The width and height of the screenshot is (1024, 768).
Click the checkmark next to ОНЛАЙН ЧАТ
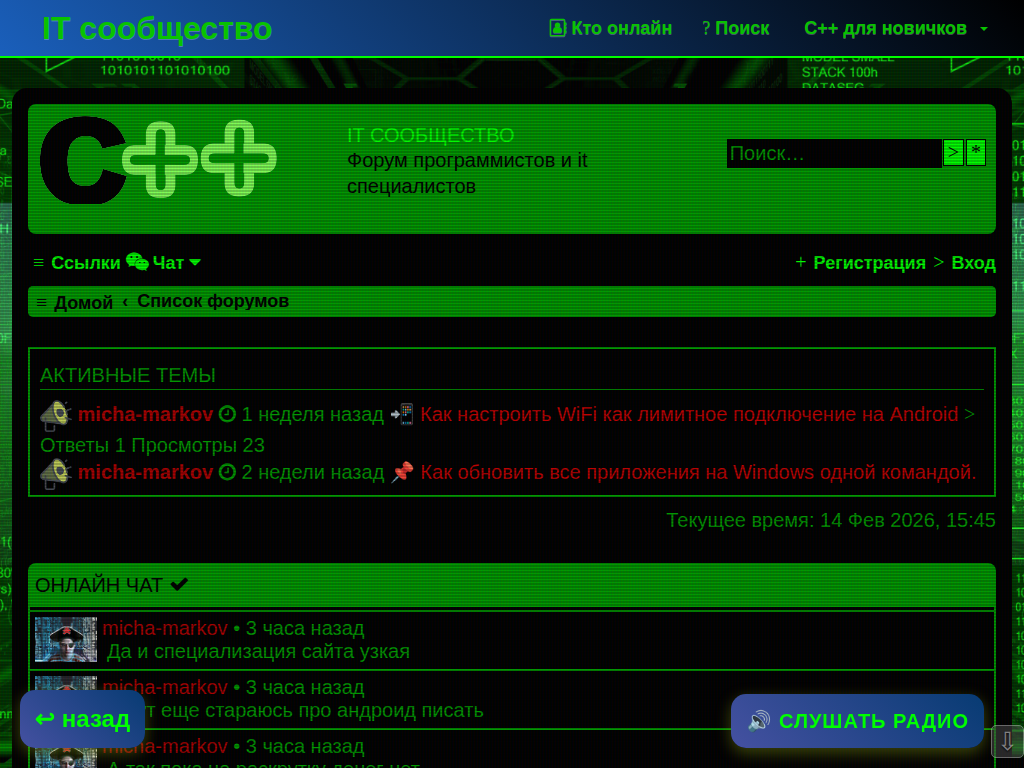pyautogui.click(x=179, y=585)
